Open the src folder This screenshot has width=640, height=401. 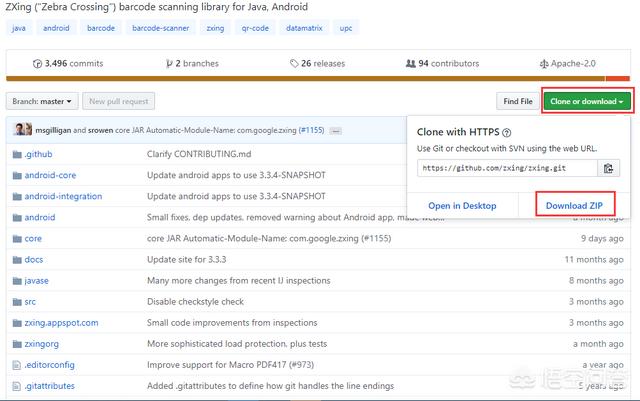[30, 302]
